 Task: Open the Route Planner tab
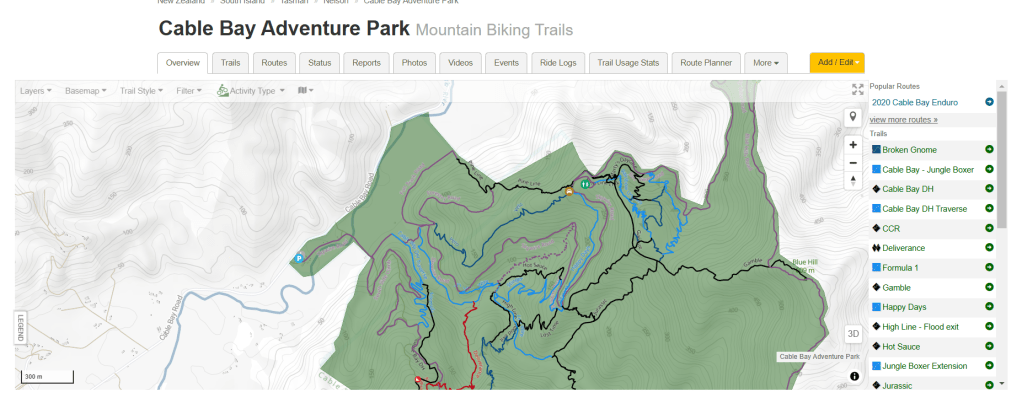pyautogui.click(x=706, y=63)
